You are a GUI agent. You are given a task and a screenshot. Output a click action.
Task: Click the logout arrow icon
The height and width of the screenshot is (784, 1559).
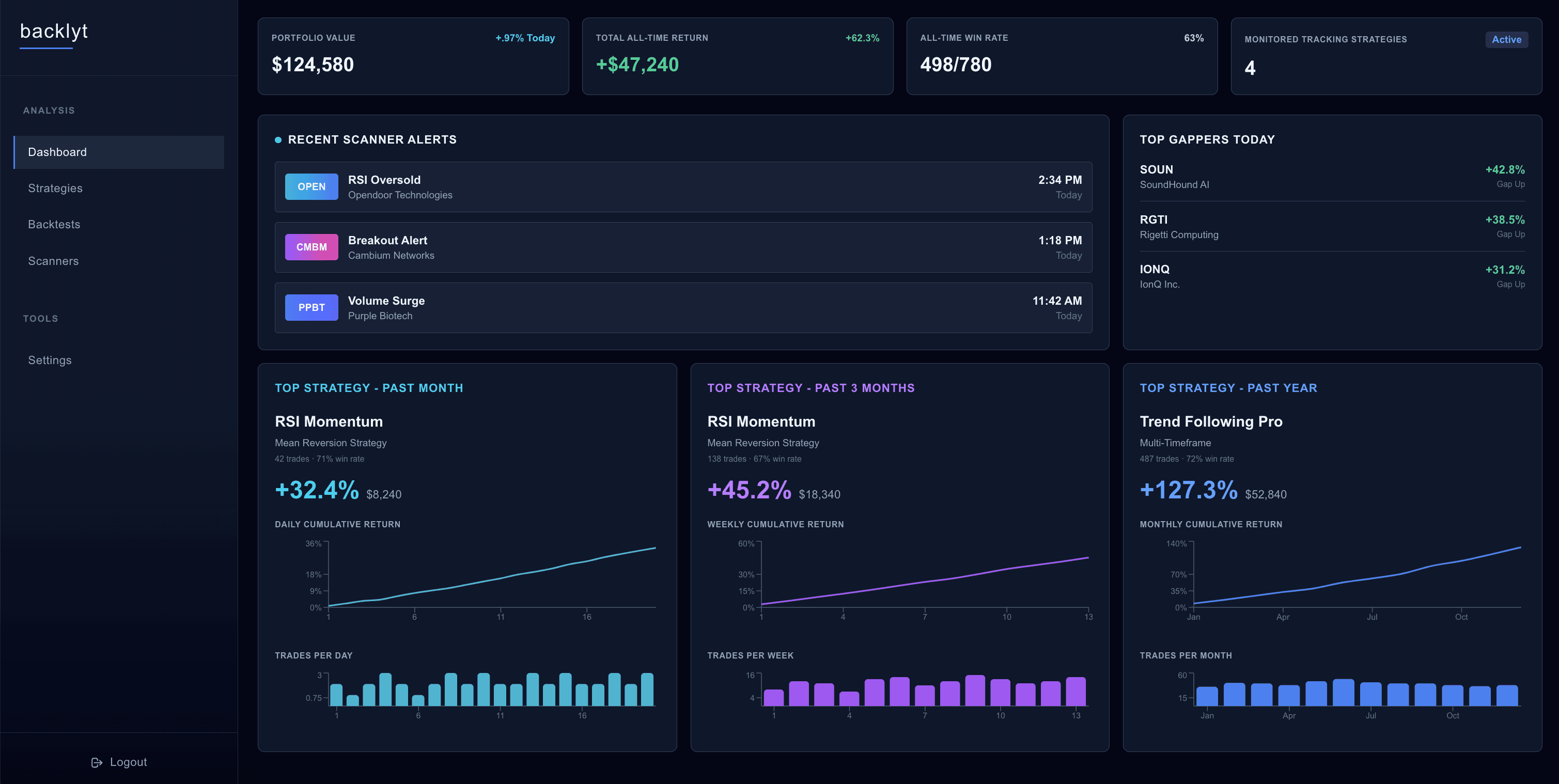pos(96,762)
